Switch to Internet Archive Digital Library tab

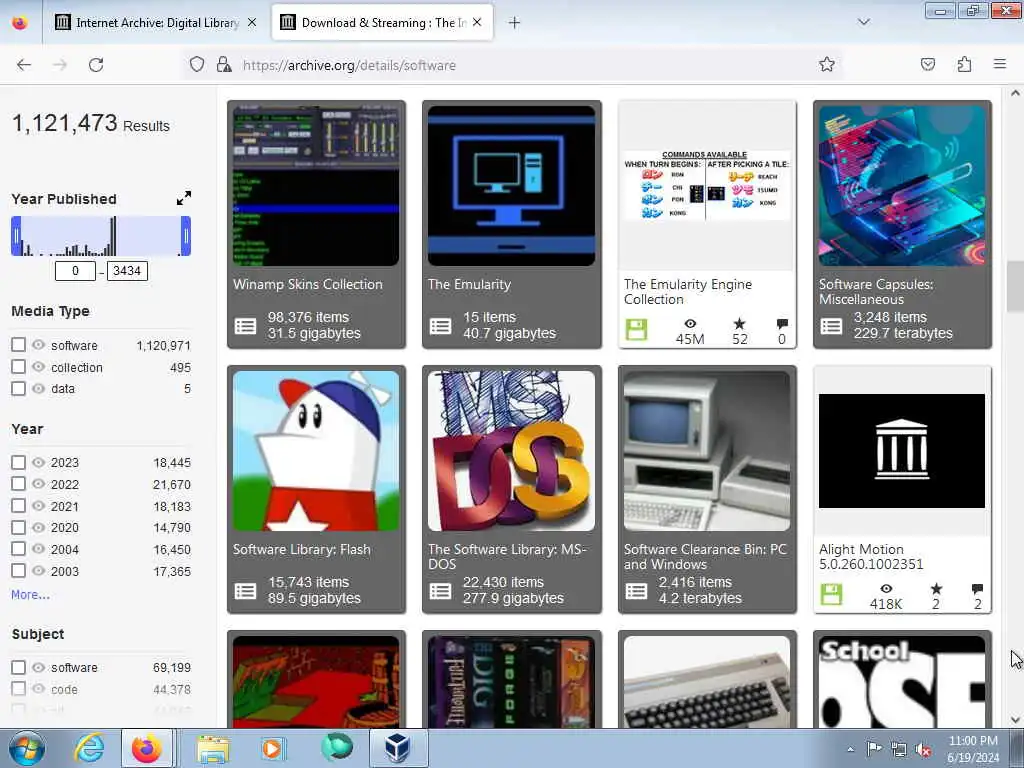coord(155,23)
